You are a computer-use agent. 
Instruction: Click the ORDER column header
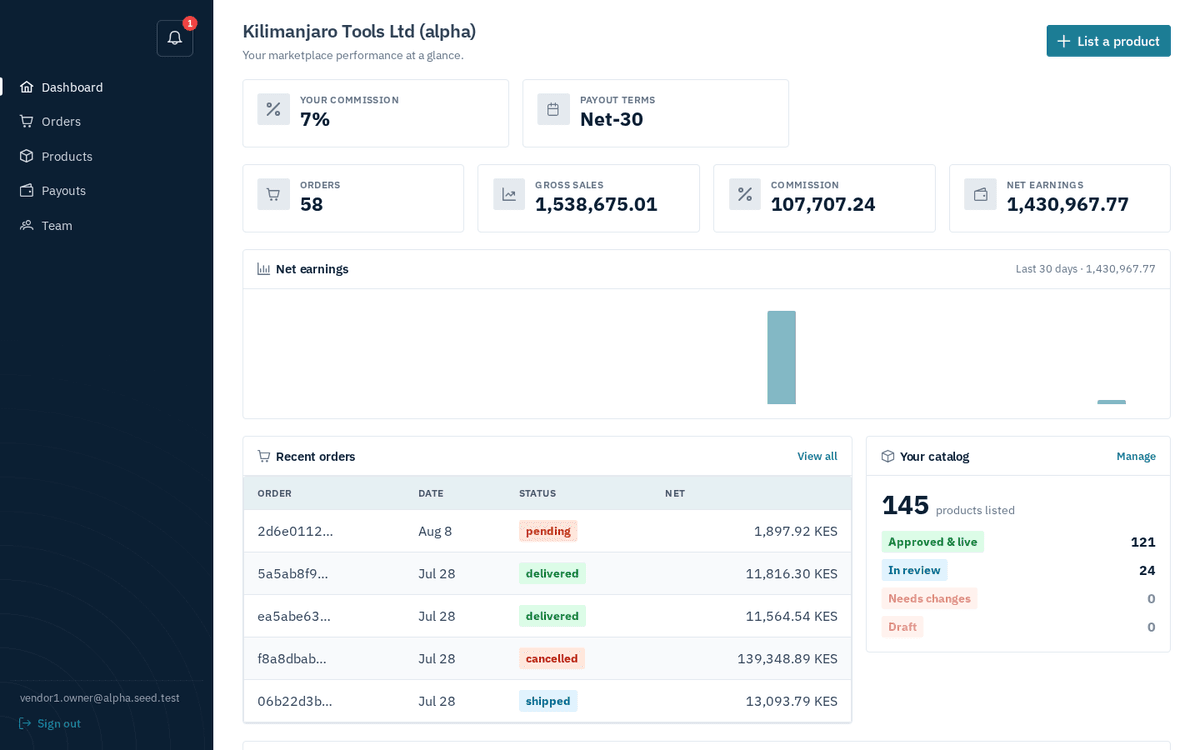click(275, 493)
